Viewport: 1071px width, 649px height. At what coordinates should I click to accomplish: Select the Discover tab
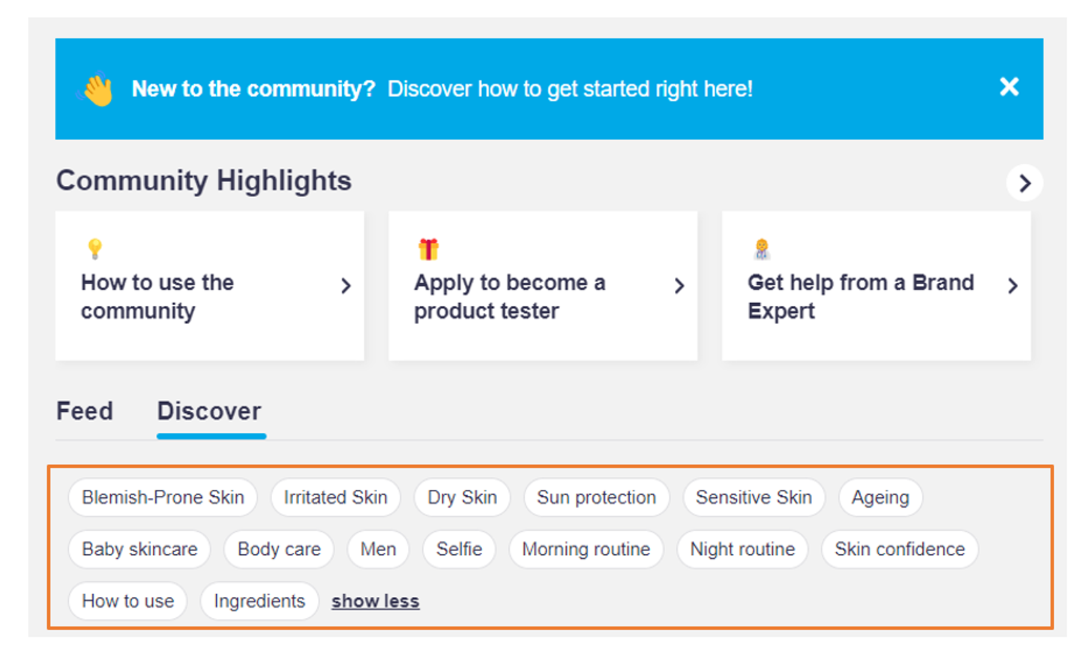coord(209,411)
